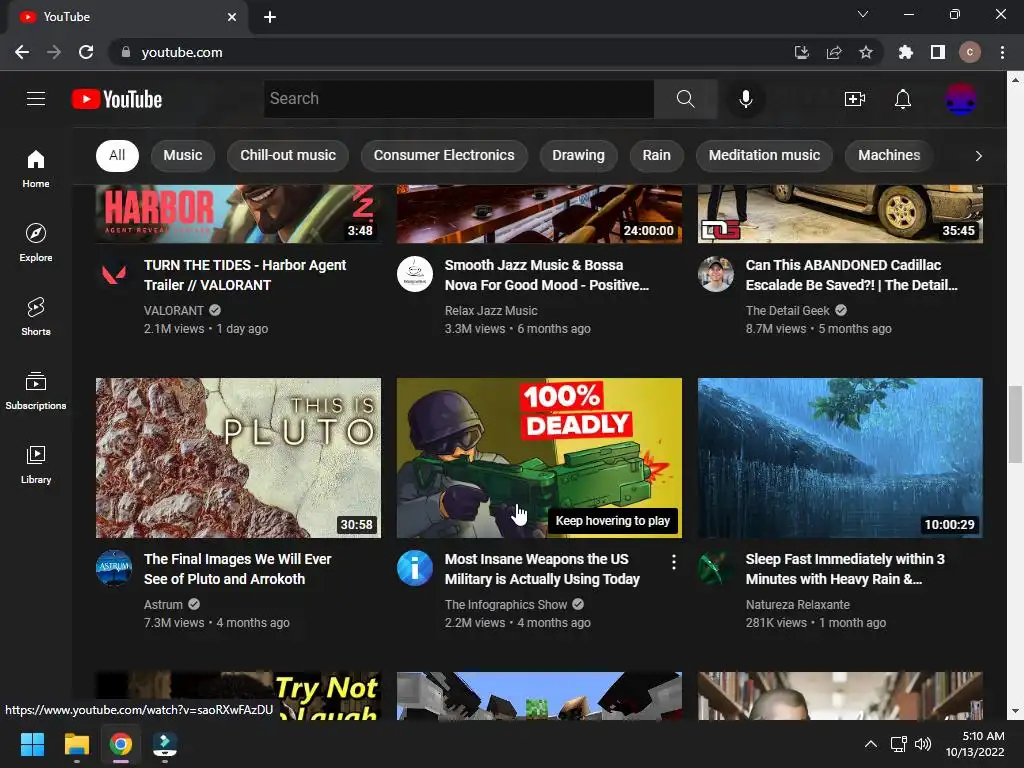
Task: Expand the tab search chevron
Action: (863, 14)
